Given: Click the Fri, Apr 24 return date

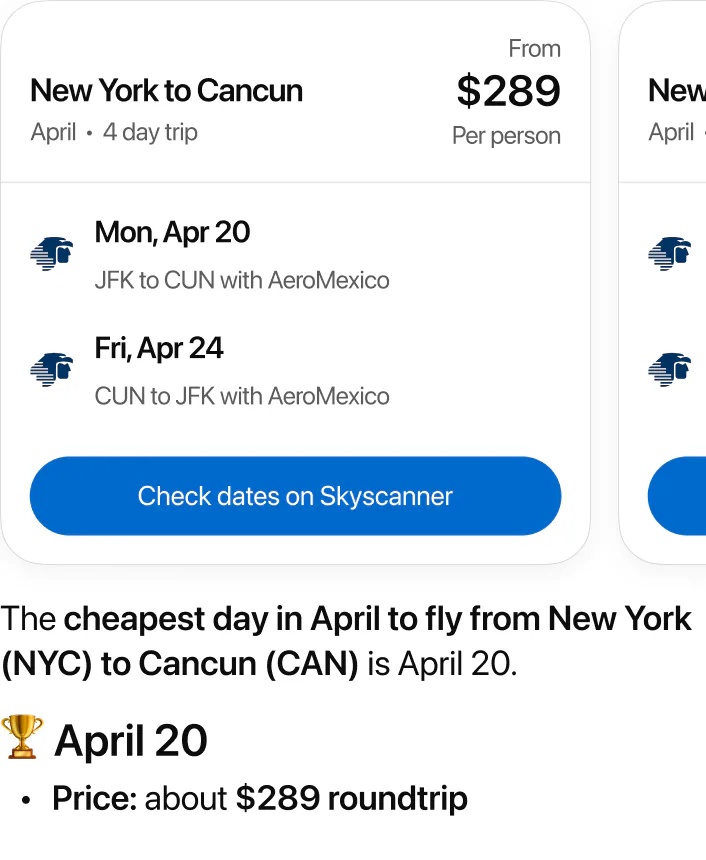Looking at the screenshot, I should pyautogui.click(x=159, y=348).
